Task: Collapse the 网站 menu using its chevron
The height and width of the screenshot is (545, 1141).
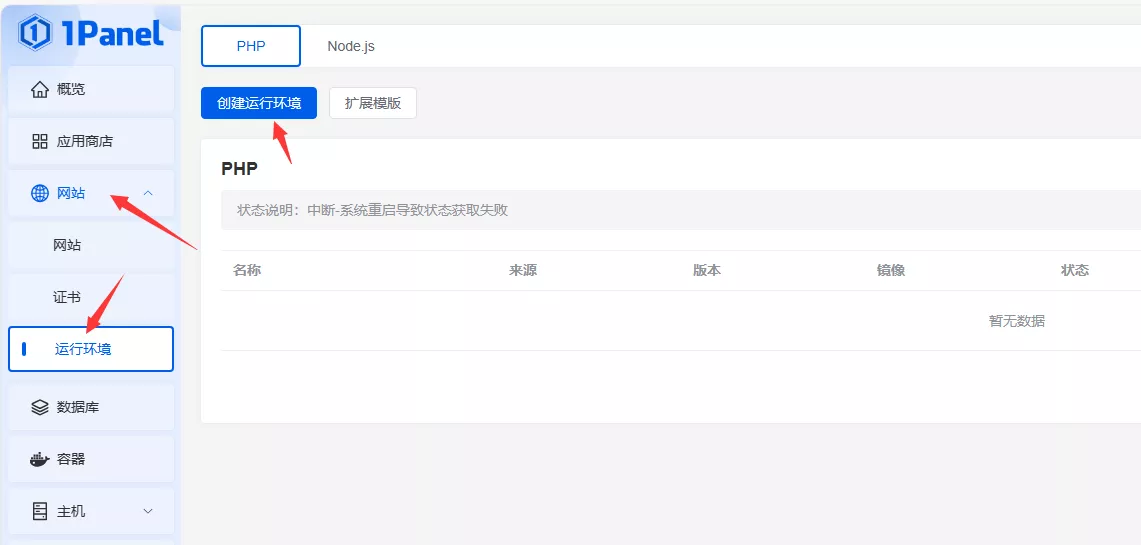Action: click(148, 193)
